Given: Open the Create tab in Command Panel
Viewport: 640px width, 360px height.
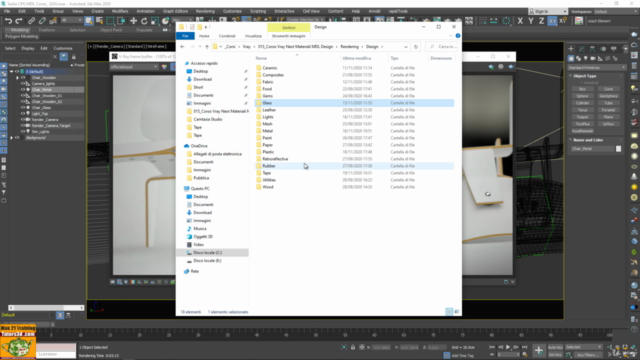Looking at the screenshot, I should pos(571,49).
